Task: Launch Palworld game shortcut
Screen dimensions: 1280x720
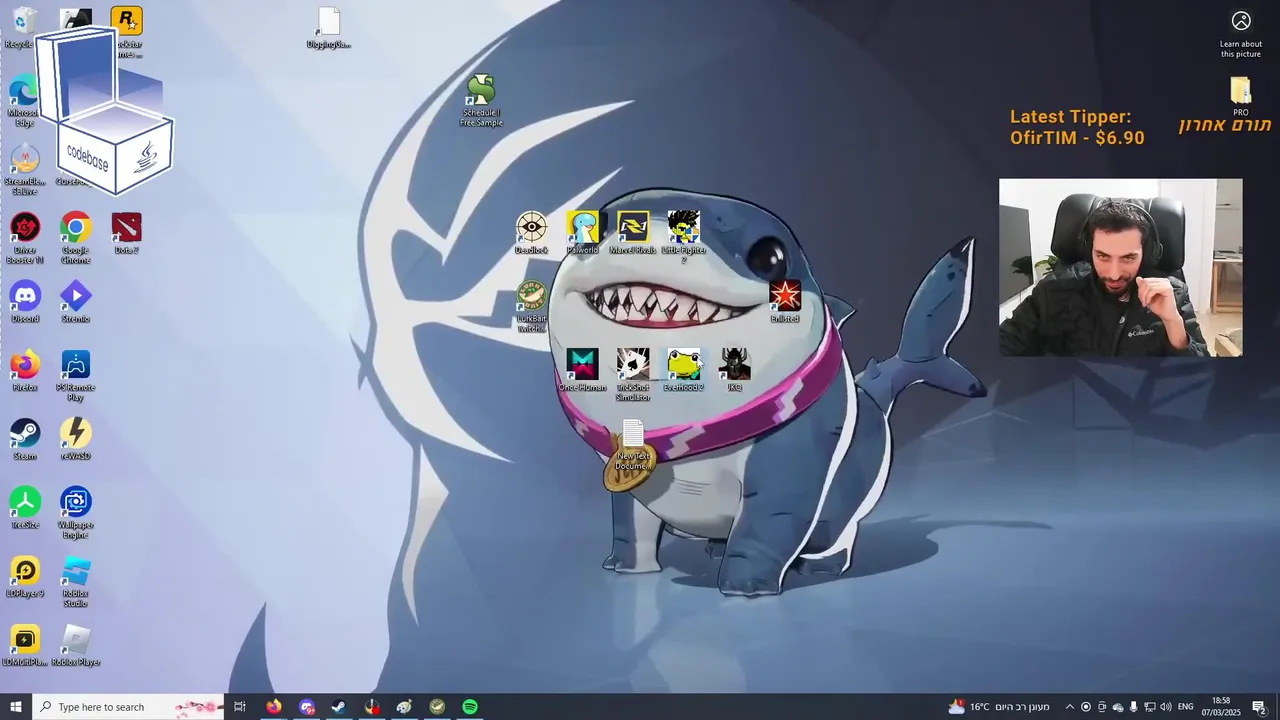Action: [582, 233]
